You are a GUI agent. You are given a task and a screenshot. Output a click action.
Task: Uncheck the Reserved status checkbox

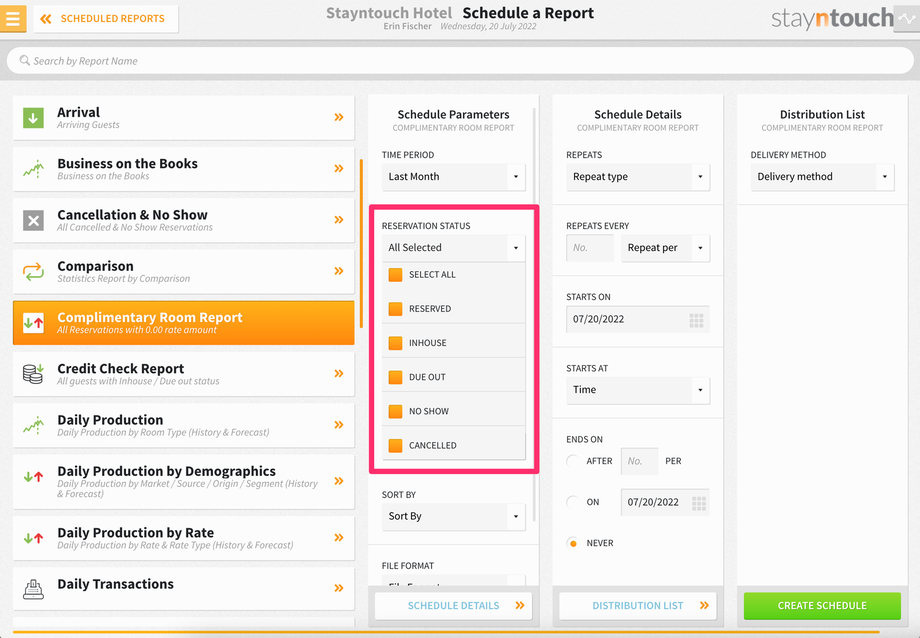point(395,309)
